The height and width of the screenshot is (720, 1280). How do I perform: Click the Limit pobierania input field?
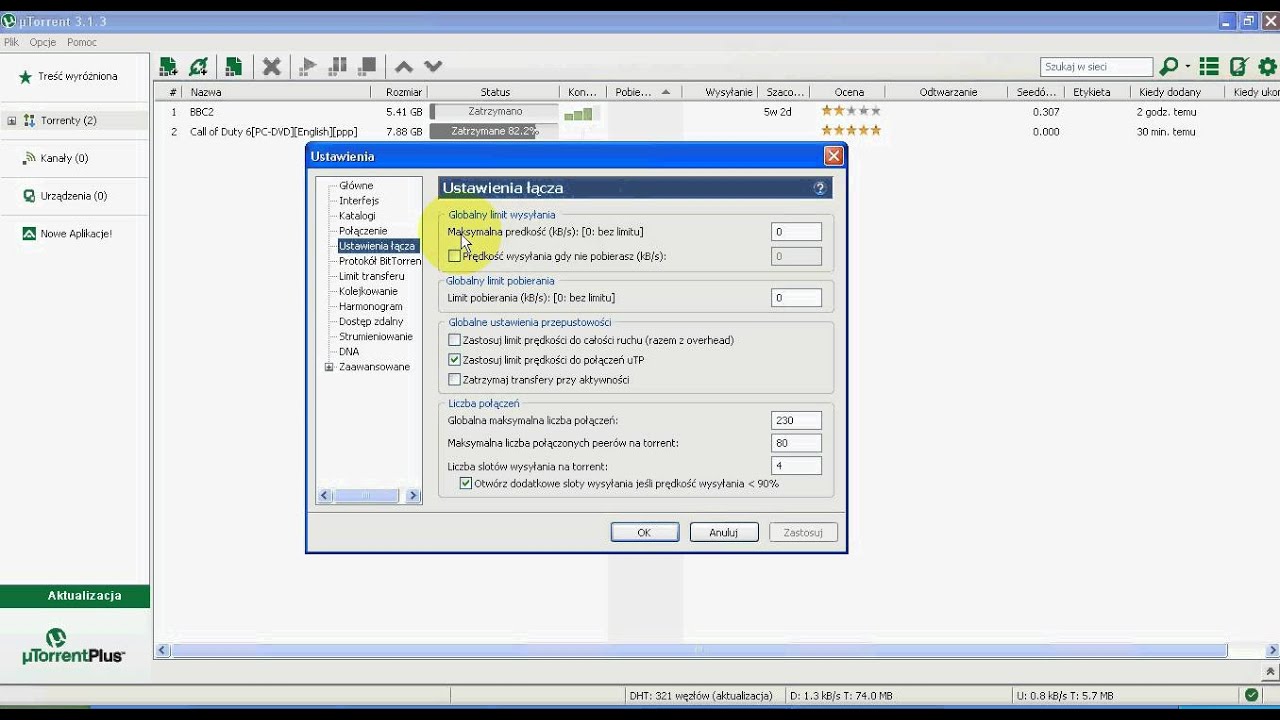tap(796, 298)
